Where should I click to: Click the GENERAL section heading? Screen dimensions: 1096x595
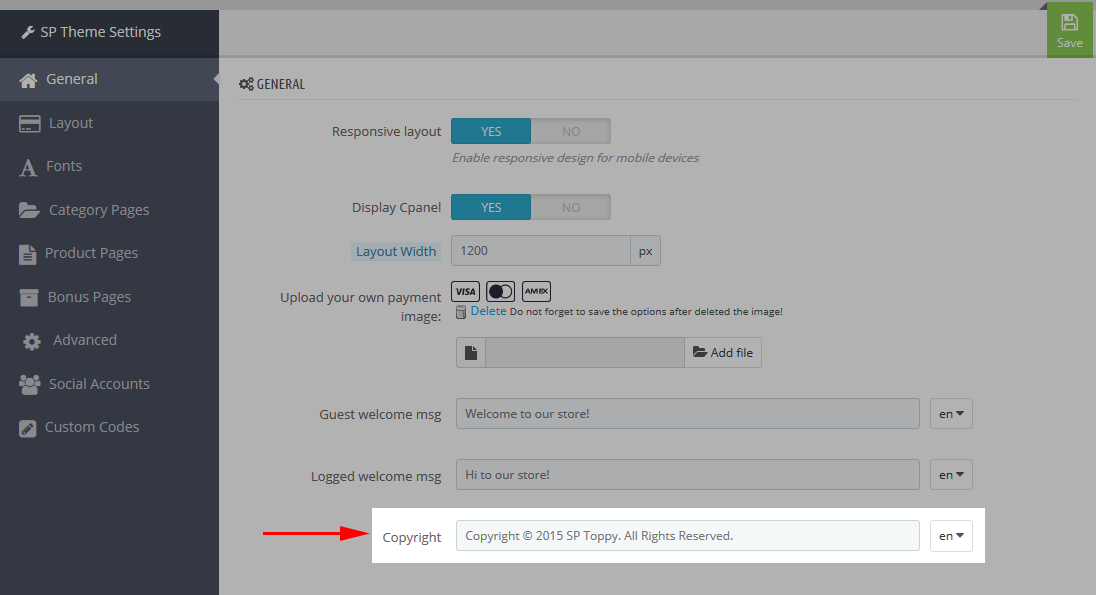tap(280, 84)
